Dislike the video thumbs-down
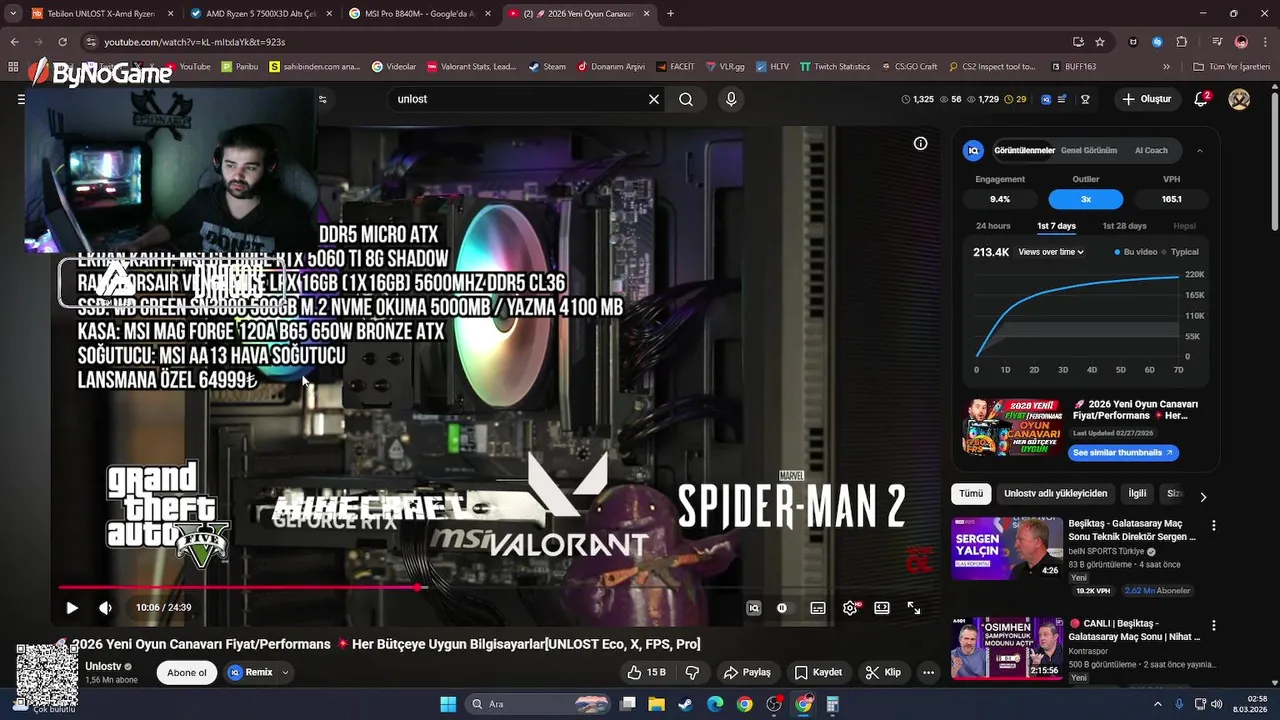 pyautogui.click(x=692, y=673)
